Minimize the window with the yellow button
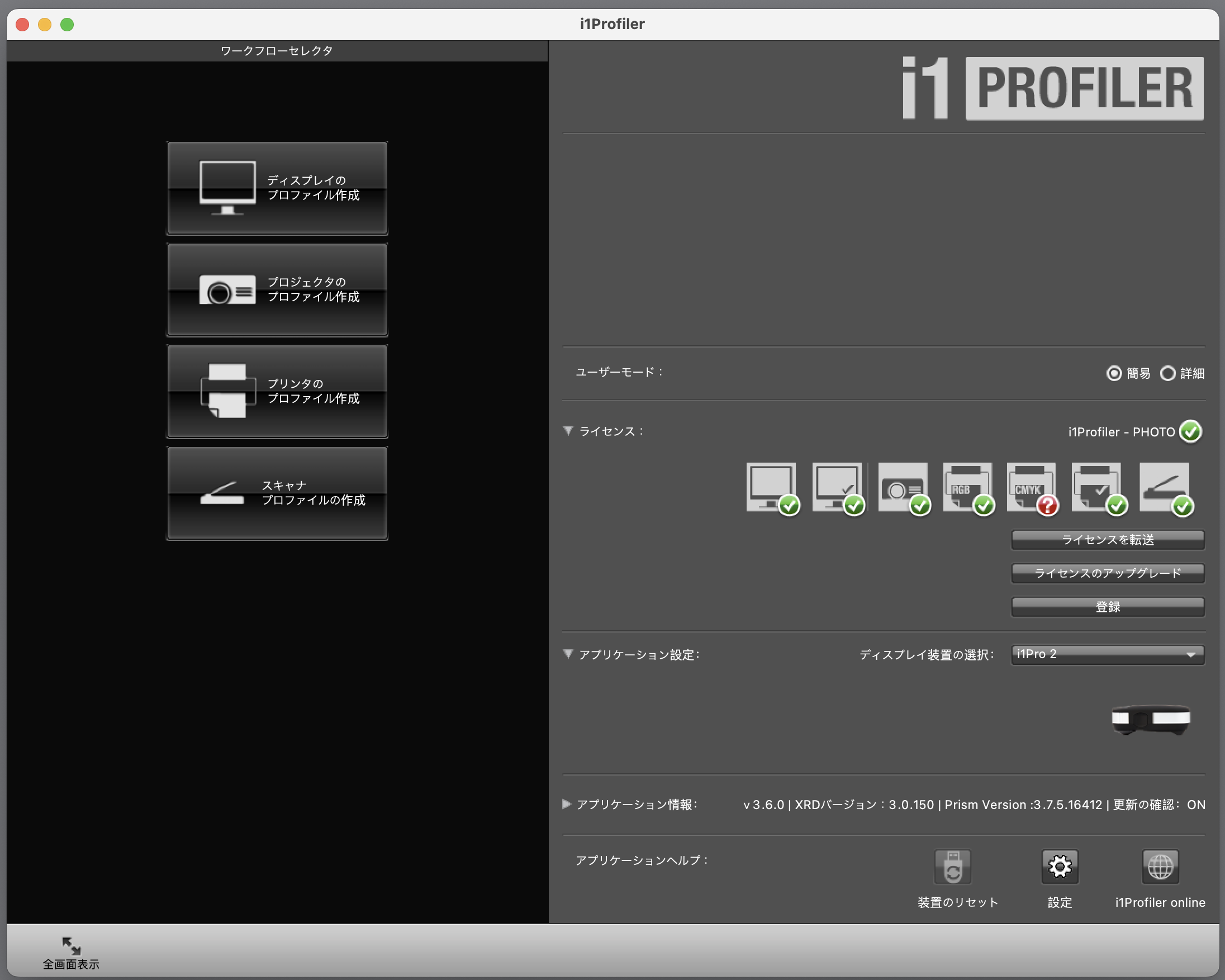 click(x=44, y=25)
